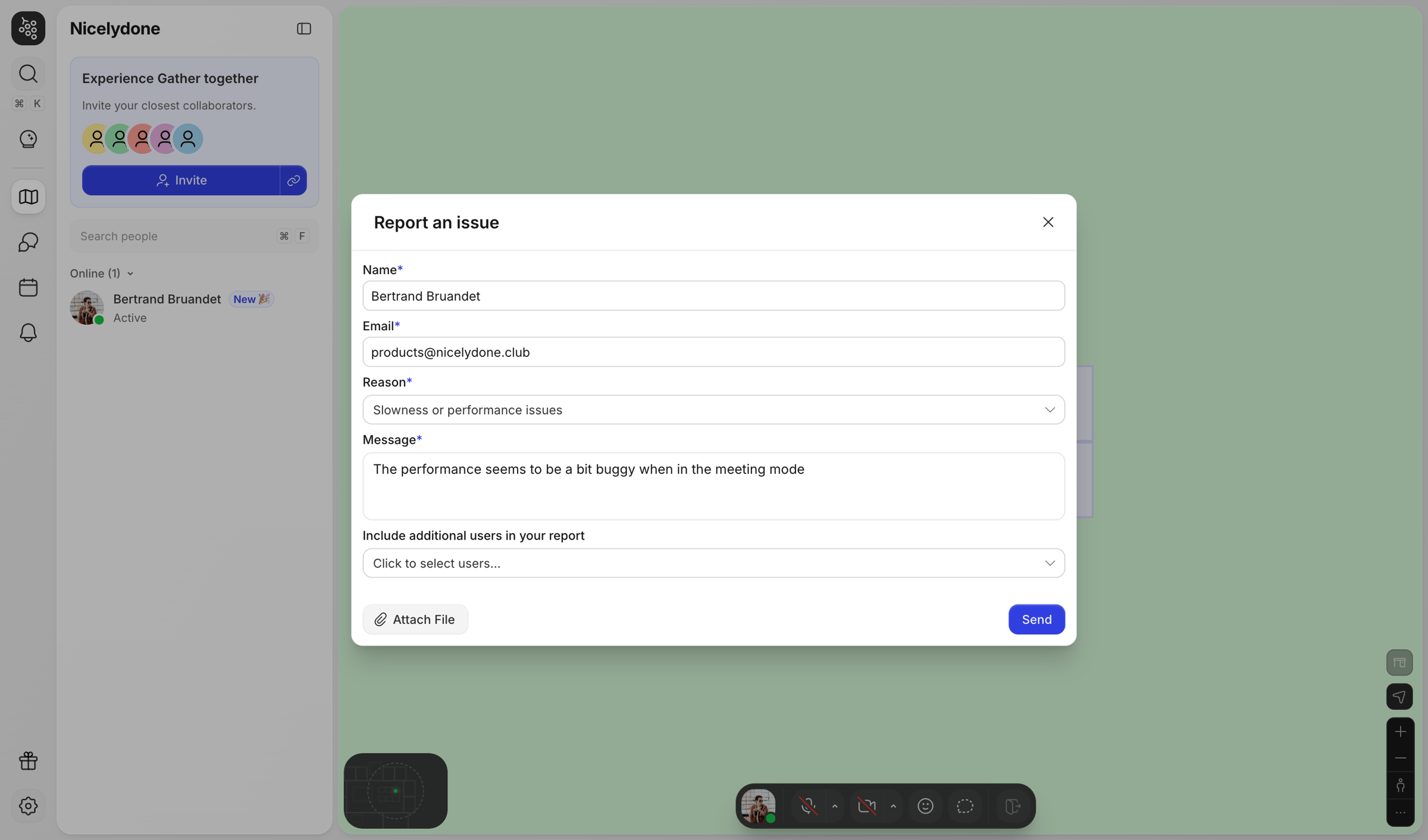
Task: Select Bertrand Bruandet in online list
Action: 194,308
